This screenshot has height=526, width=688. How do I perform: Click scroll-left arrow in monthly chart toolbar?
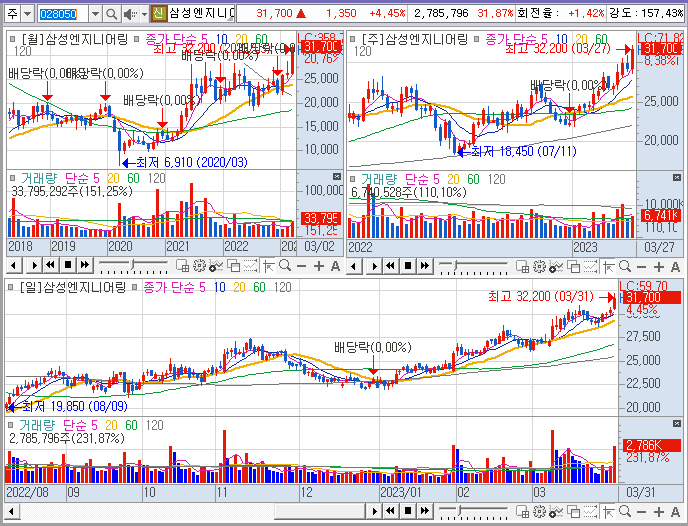click(14, 265)
